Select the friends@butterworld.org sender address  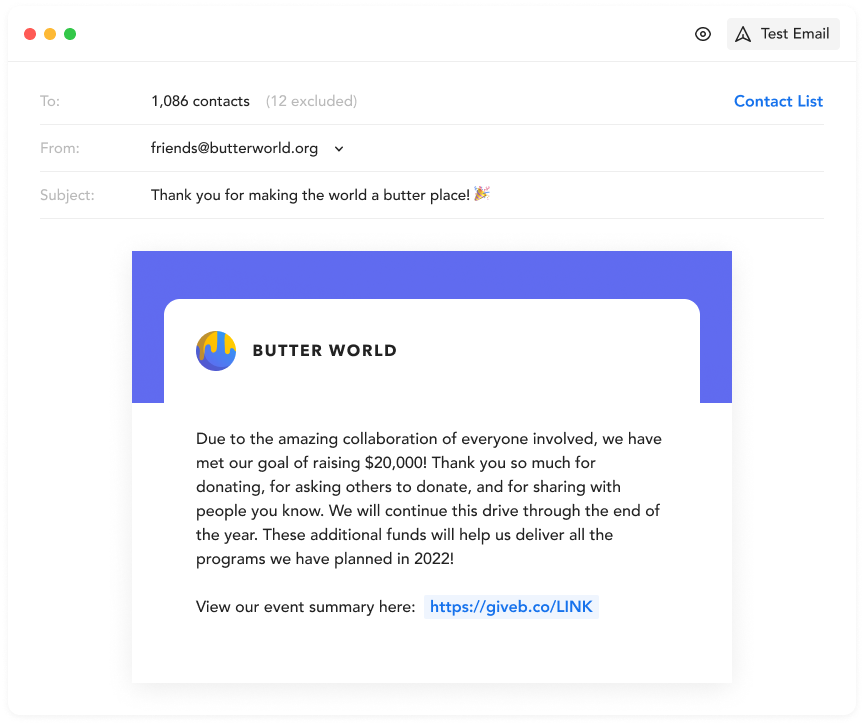coord(234,148)
